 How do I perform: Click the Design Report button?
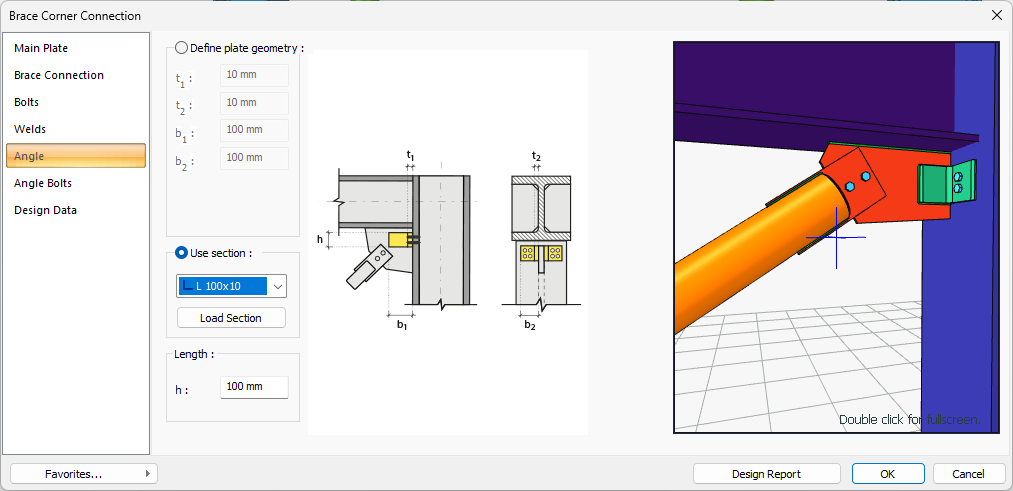[x=766, y=474]
